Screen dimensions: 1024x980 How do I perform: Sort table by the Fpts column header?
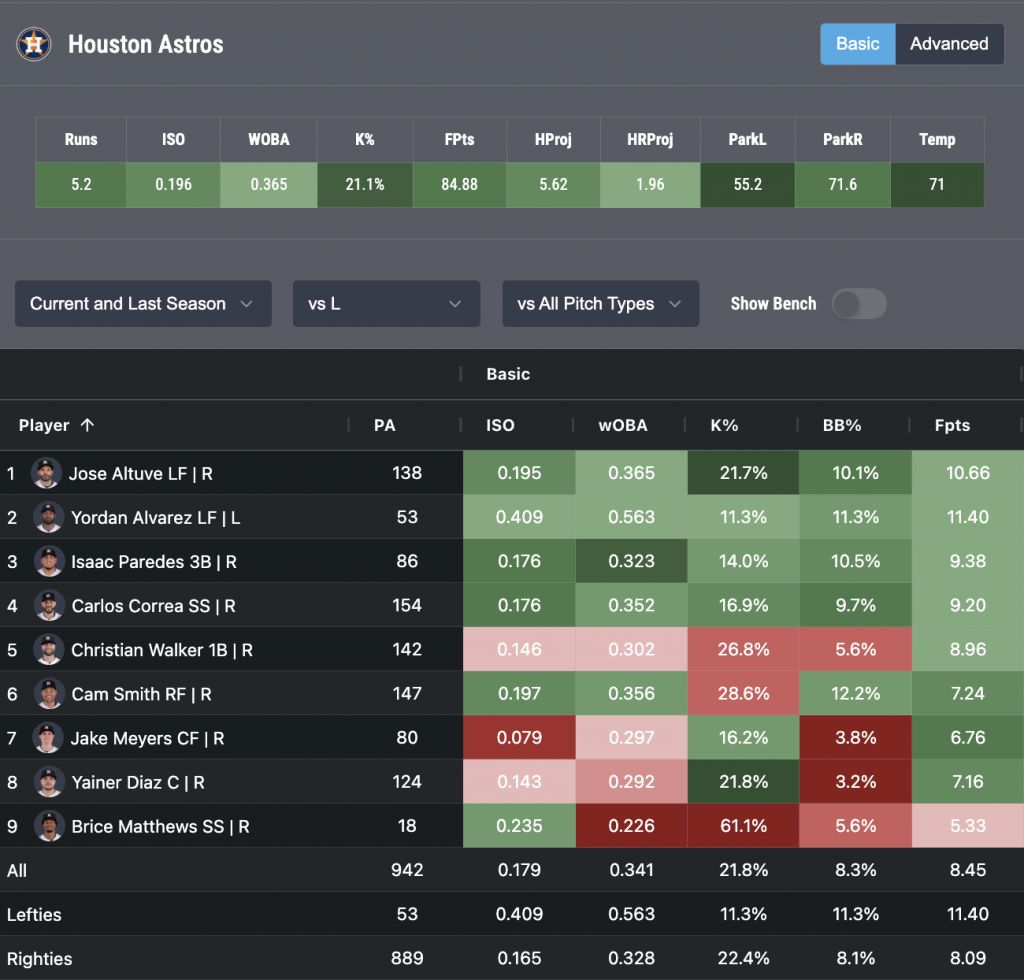click(x=951, y=425)
